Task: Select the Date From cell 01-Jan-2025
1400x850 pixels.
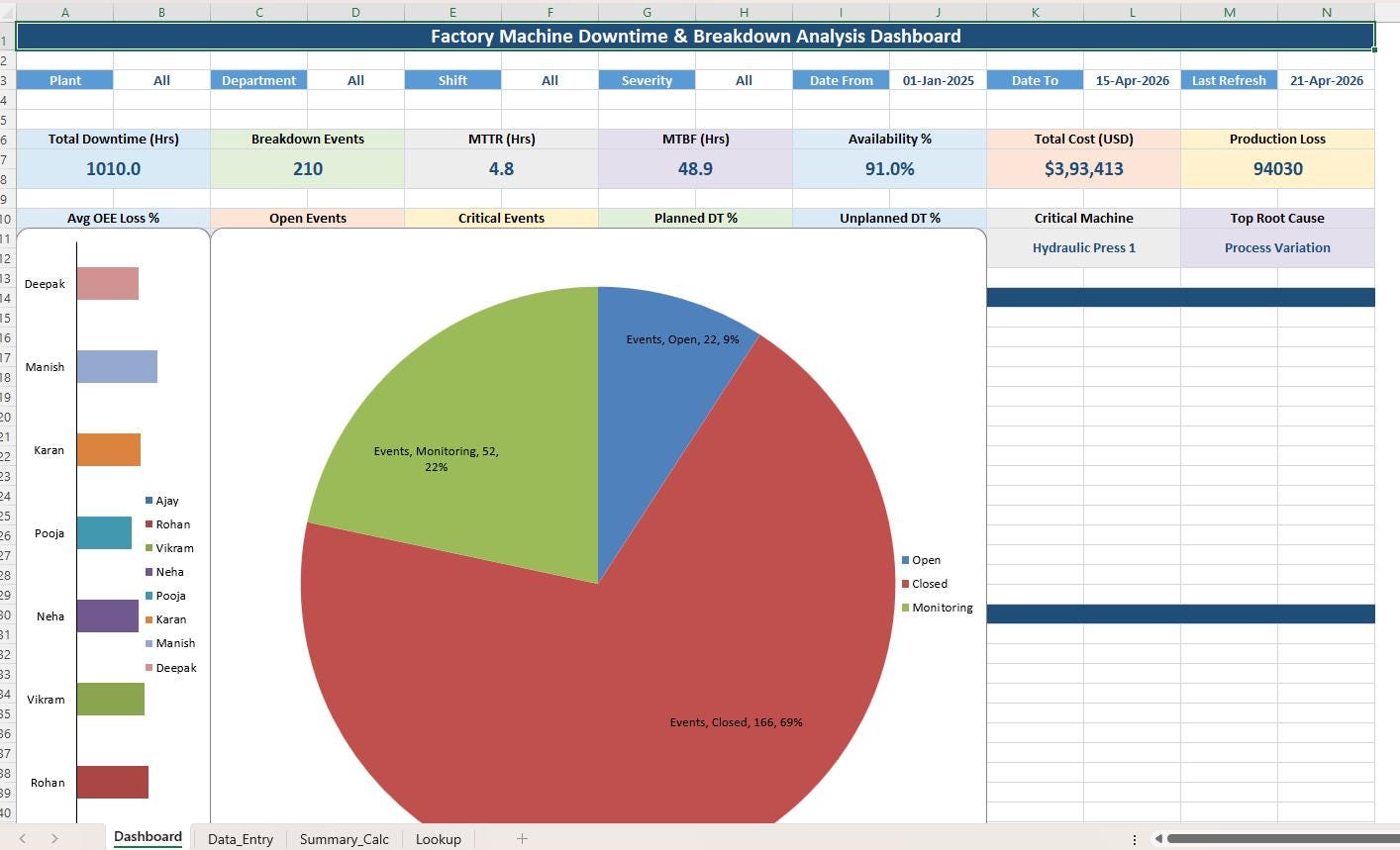Action: 938,80
